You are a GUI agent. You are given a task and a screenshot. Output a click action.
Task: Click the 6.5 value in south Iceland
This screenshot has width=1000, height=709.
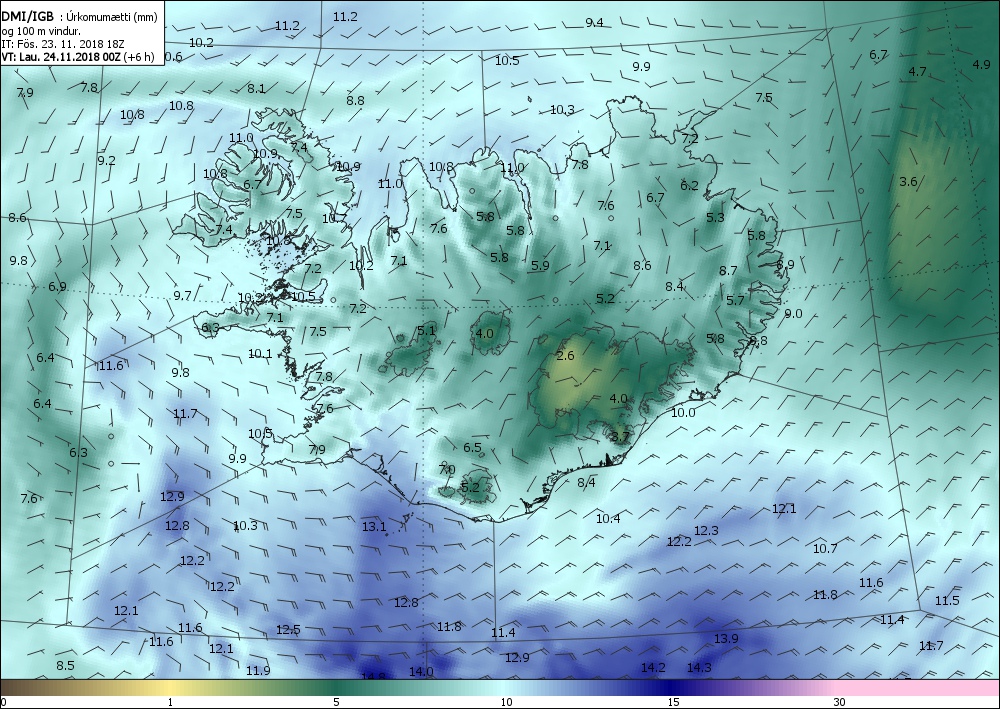(472, 448)
